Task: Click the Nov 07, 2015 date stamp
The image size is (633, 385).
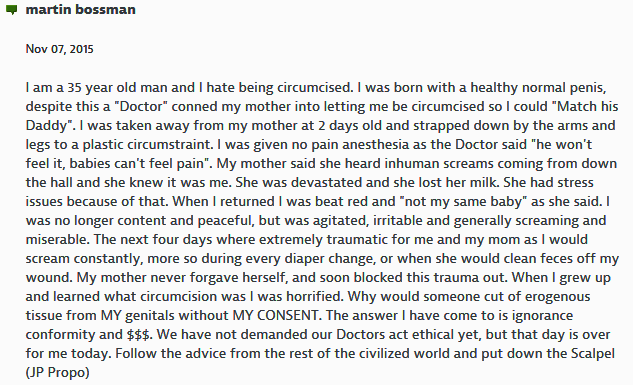Action: pyautogui.click(x=60, y=49)
